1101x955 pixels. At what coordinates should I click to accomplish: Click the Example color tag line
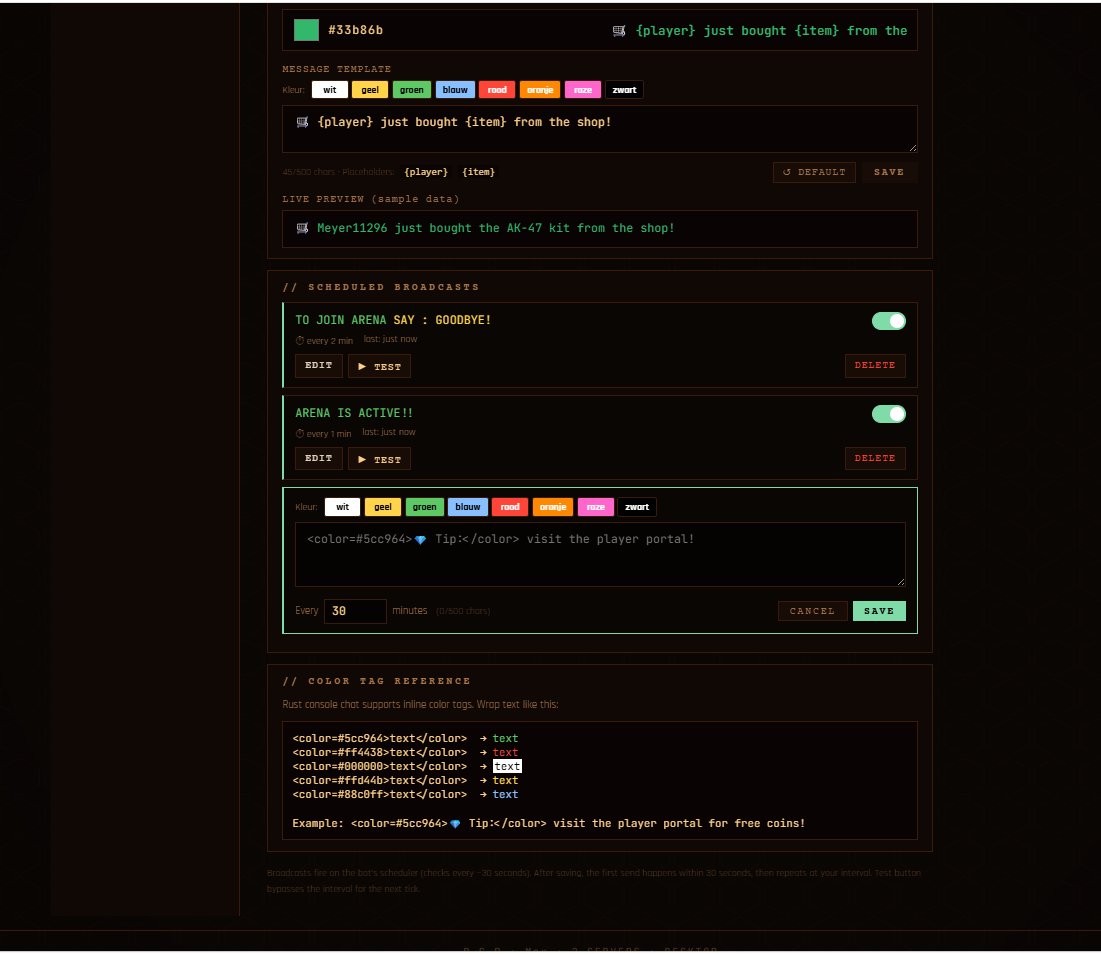pyautogui.click(x=548, y=823)
